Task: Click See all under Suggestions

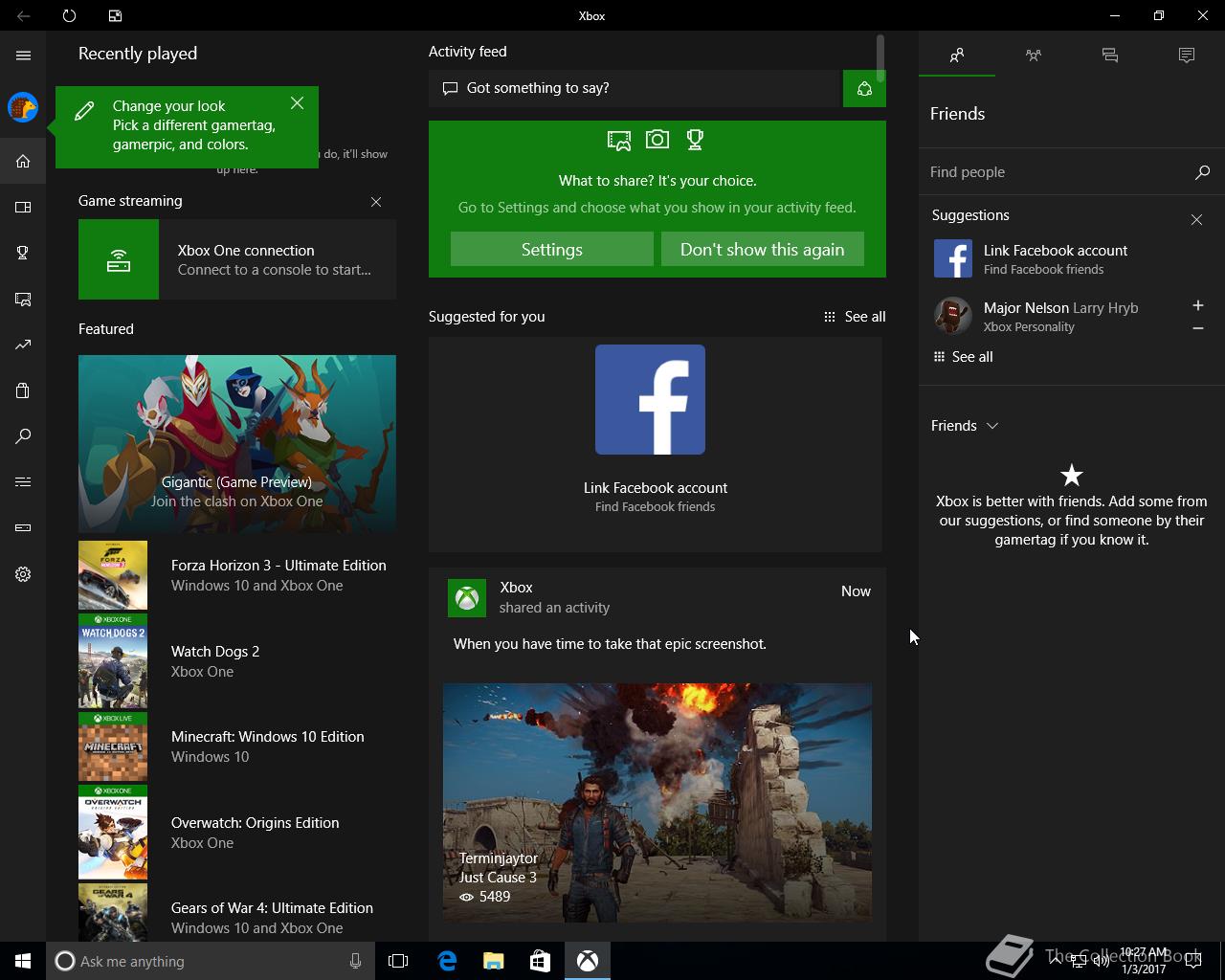Action: coord(963,357)
